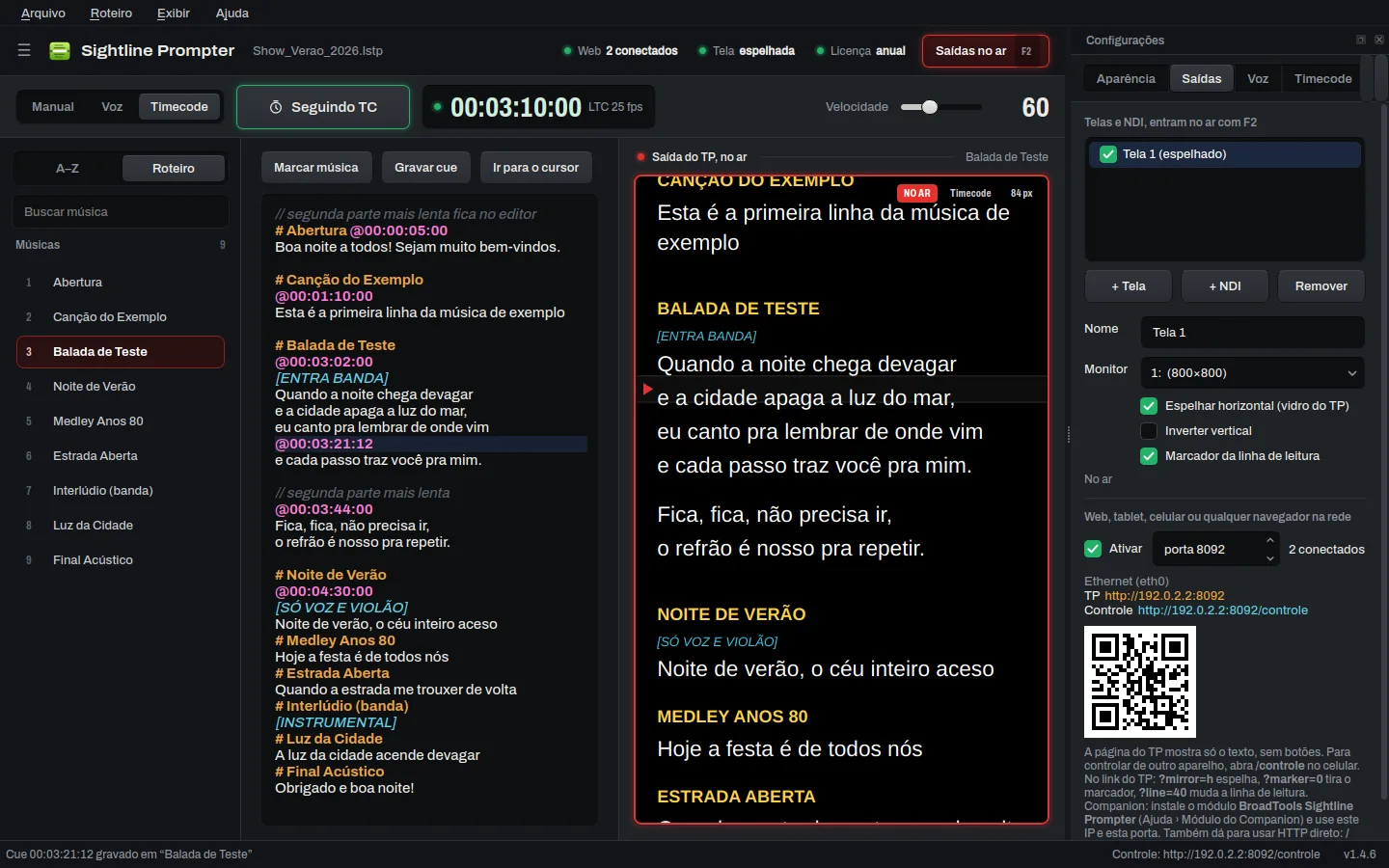
Task: Click the green Sightline Prompter logo
Action: pos(60,51)
